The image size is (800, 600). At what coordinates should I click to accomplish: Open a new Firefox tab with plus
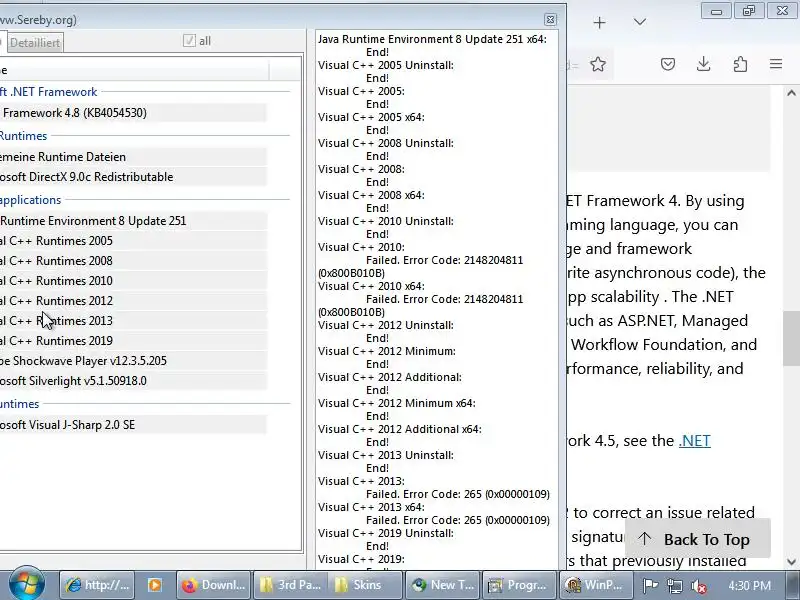pos(599,22)
